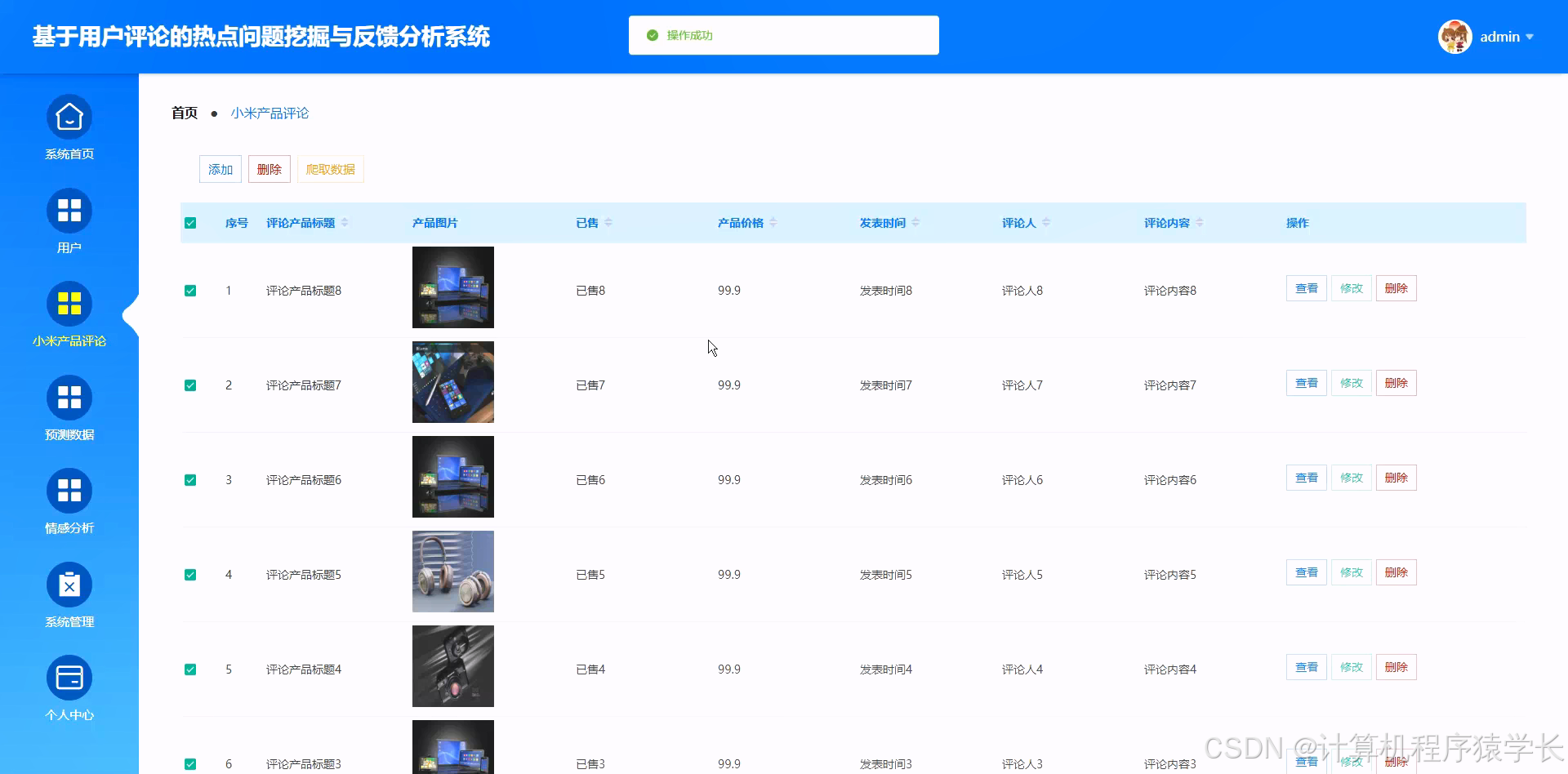Viewport: 1568px width, 774px height.
Task: Open the headphones product image in row 4
Action: click(452, 571)
